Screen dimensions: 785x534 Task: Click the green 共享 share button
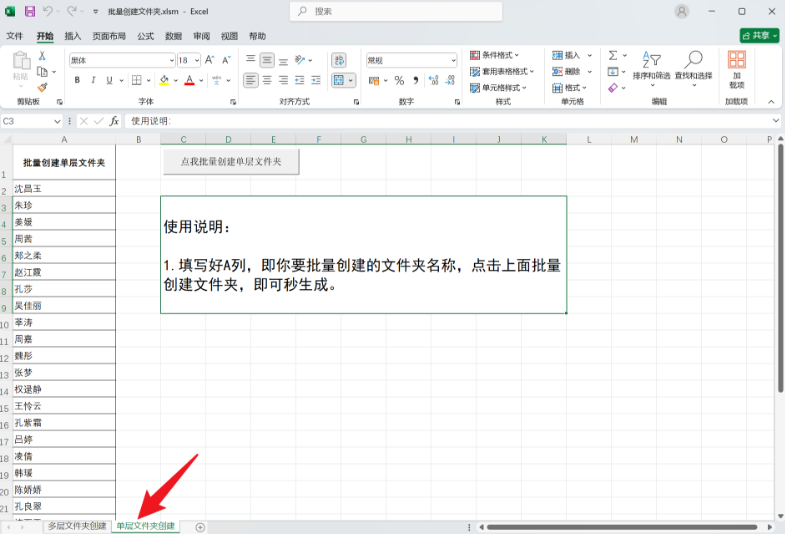click(759, 36)
